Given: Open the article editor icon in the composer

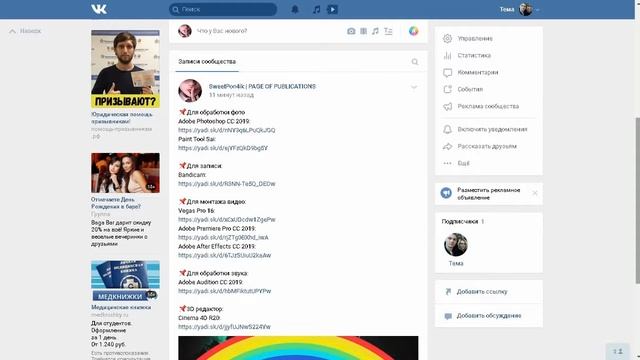Looking at the screenshot, I should 388,31.
